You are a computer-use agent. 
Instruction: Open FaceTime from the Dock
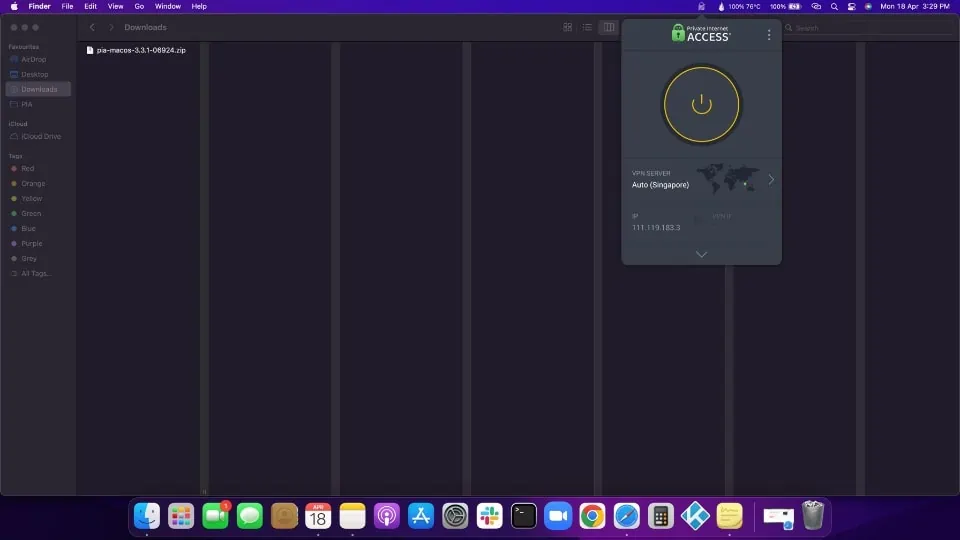click(x=216, y=516)
